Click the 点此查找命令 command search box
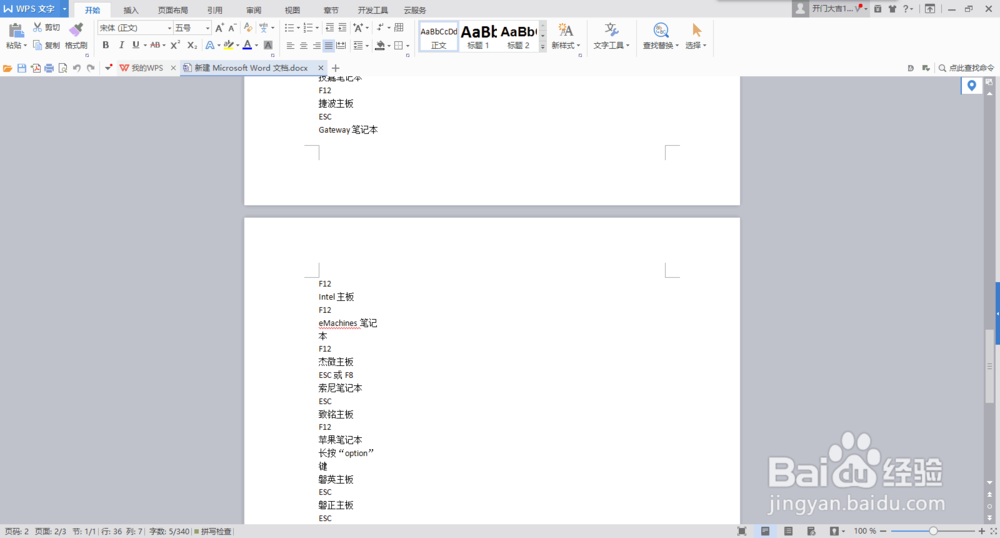The height and width of the screenshot is (538, 1000). click(966, 68)
